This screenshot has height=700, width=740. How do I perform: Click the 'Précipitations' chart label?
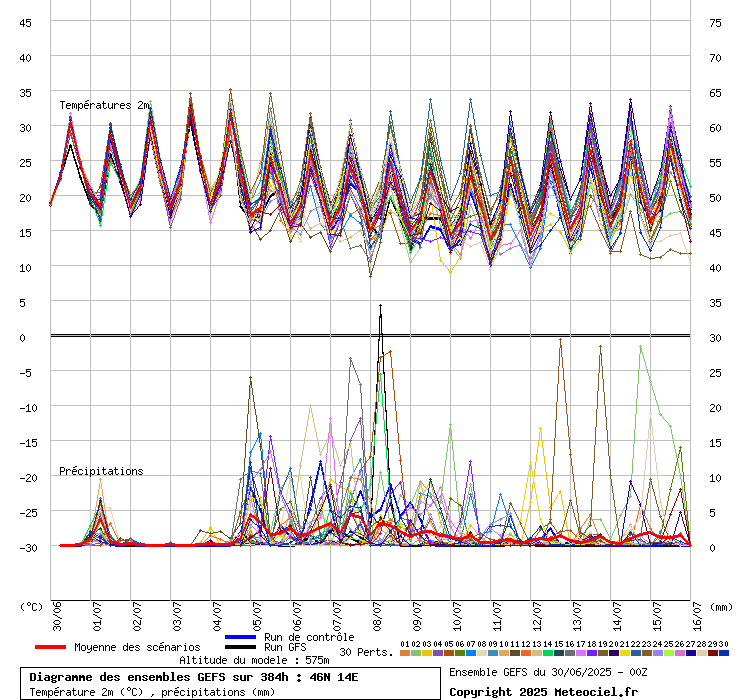click(100, 471)
